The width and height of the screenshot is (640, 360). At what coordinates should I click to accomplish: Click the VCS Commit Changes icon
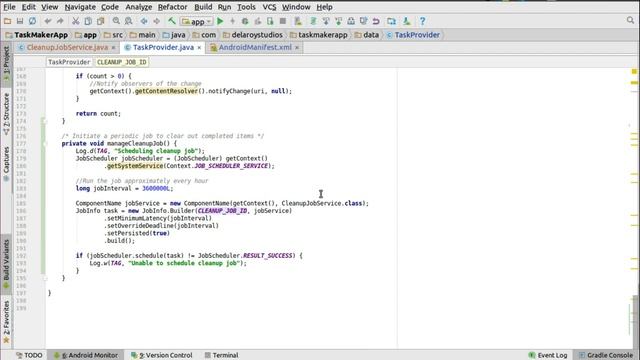click(x=338, y=21)
